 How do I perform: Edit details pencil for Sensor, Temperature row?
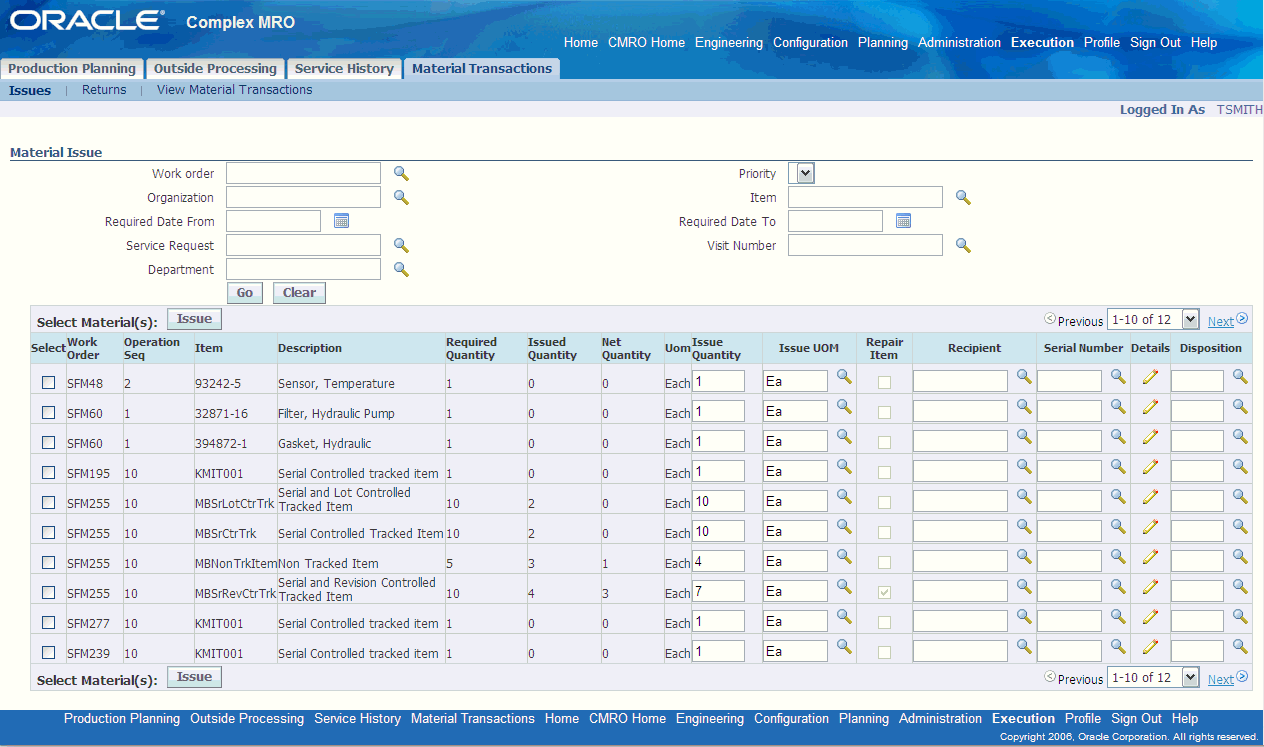click(1150, 377)
